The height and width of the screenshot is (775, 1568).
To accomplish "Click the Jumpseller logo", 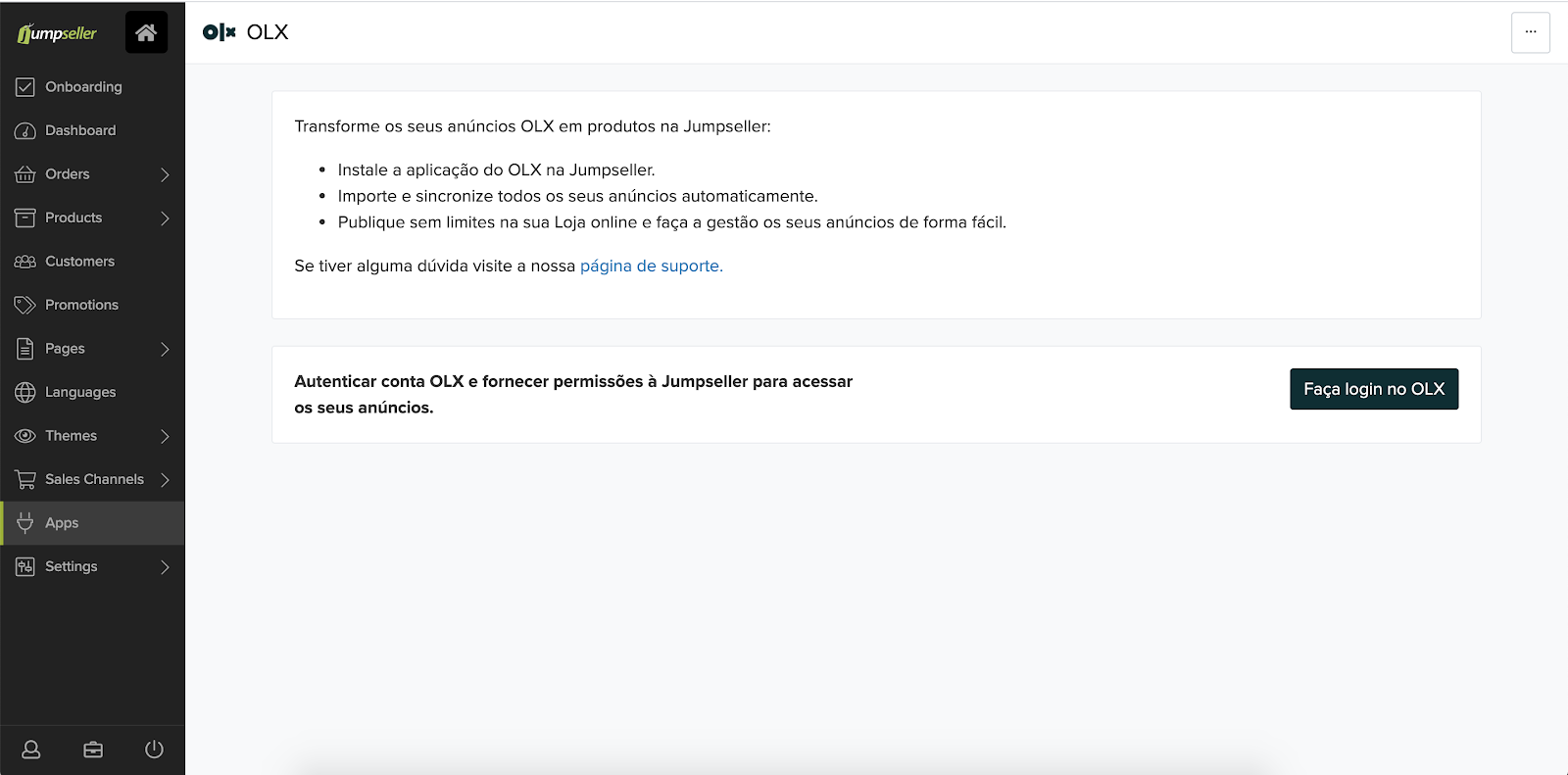I will (x=57, y=33).
